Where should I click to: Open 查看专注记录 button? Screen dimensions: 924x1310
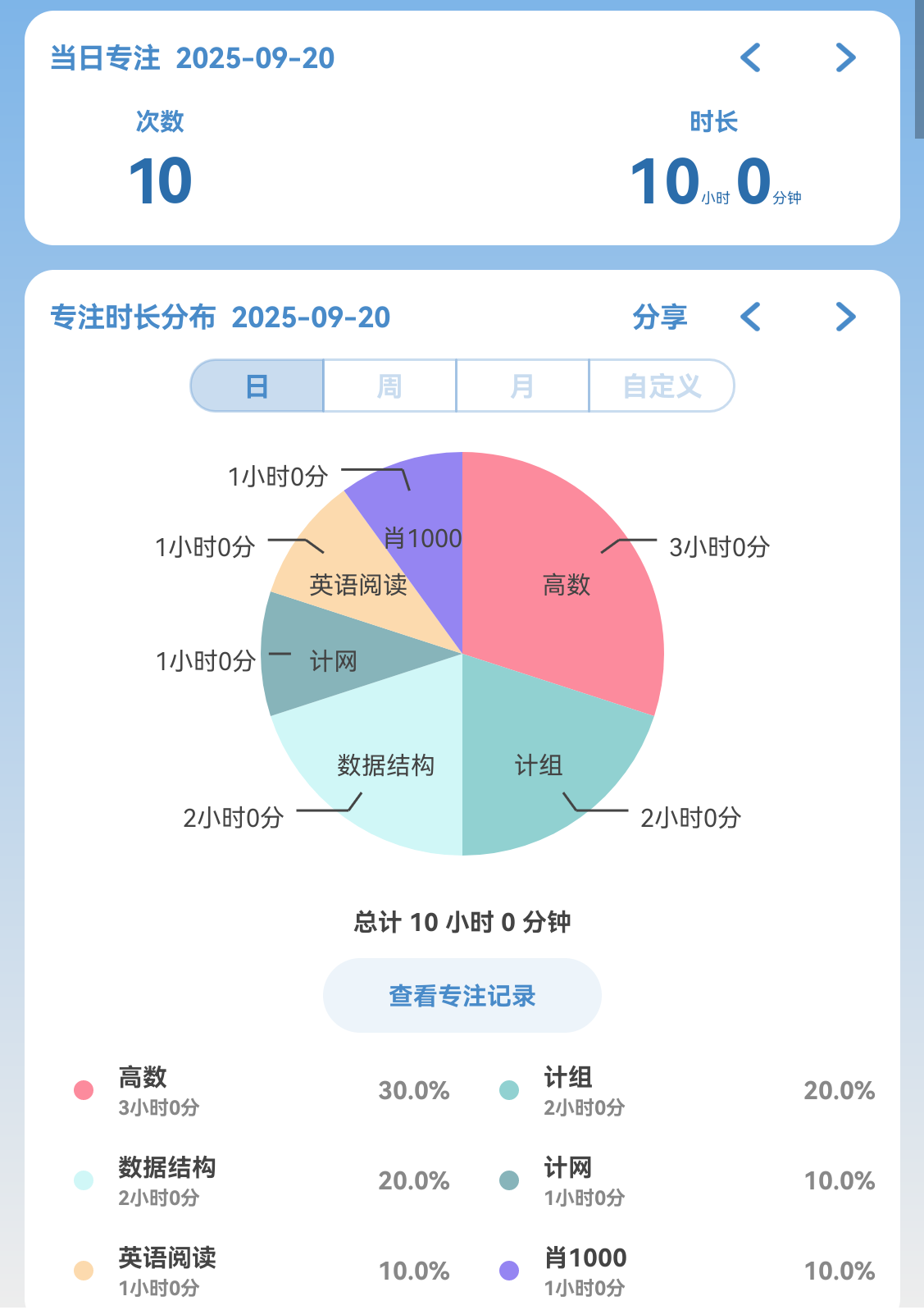click(462, 995)
